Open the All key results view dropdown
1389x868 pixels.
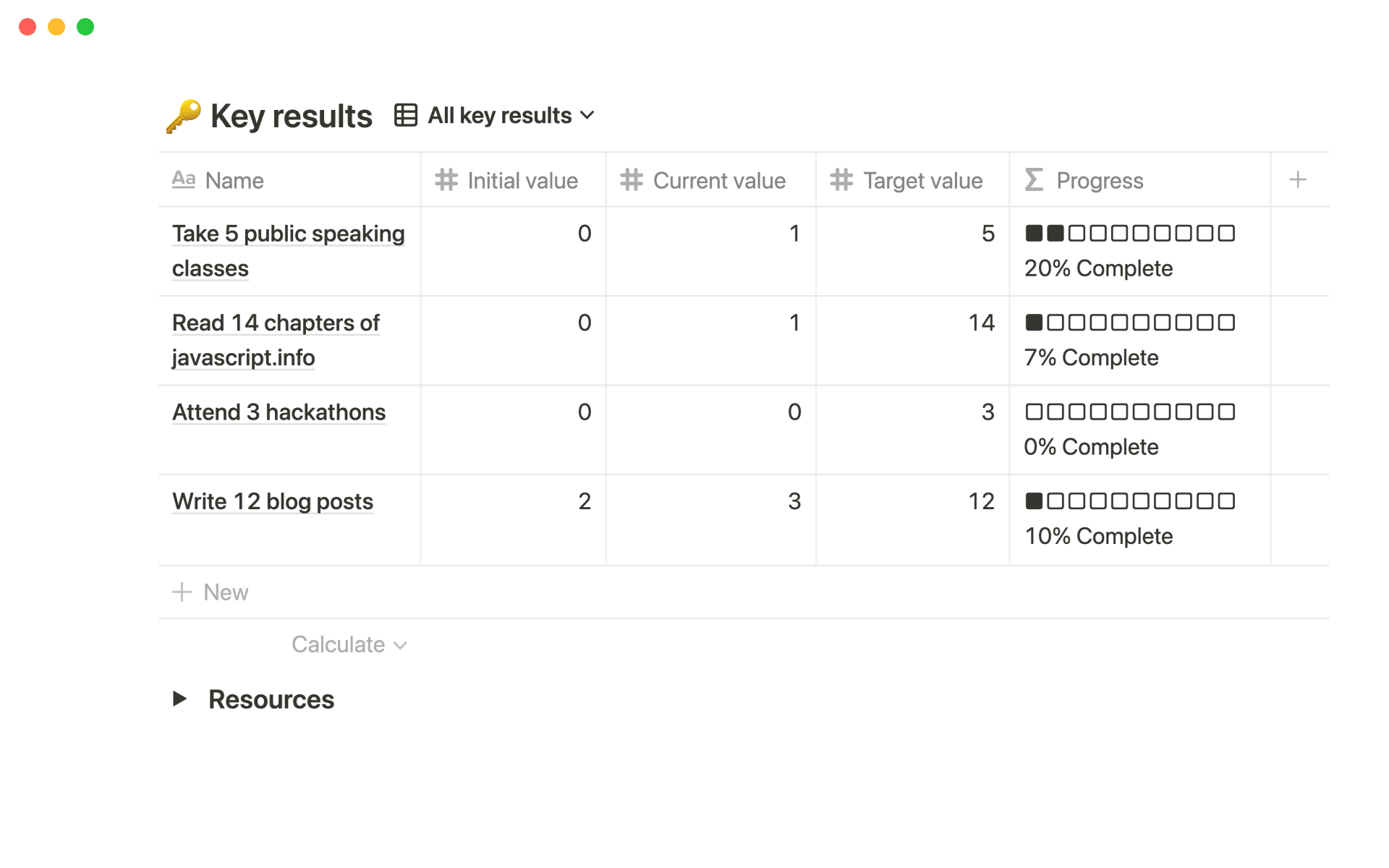coord(511,115)
